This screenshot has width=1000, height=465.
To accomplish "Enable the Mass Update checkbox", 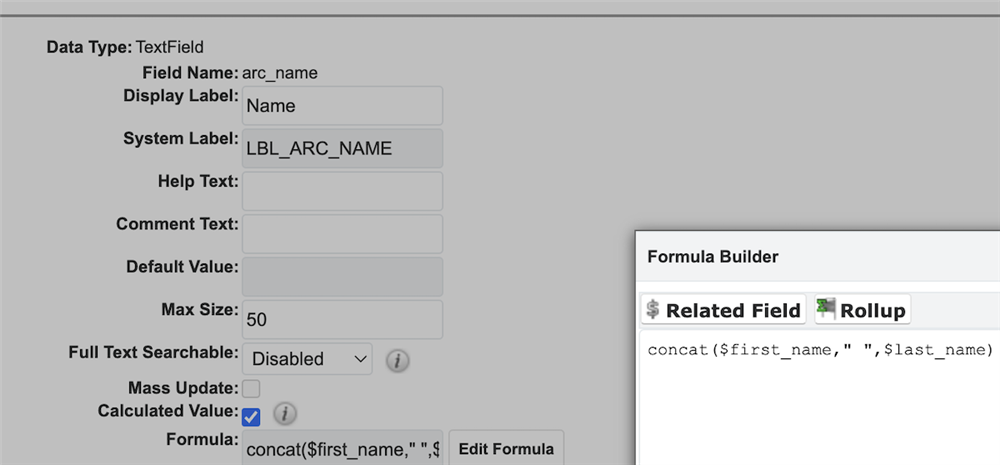I will pyautogui.click(x=251, y=388).
